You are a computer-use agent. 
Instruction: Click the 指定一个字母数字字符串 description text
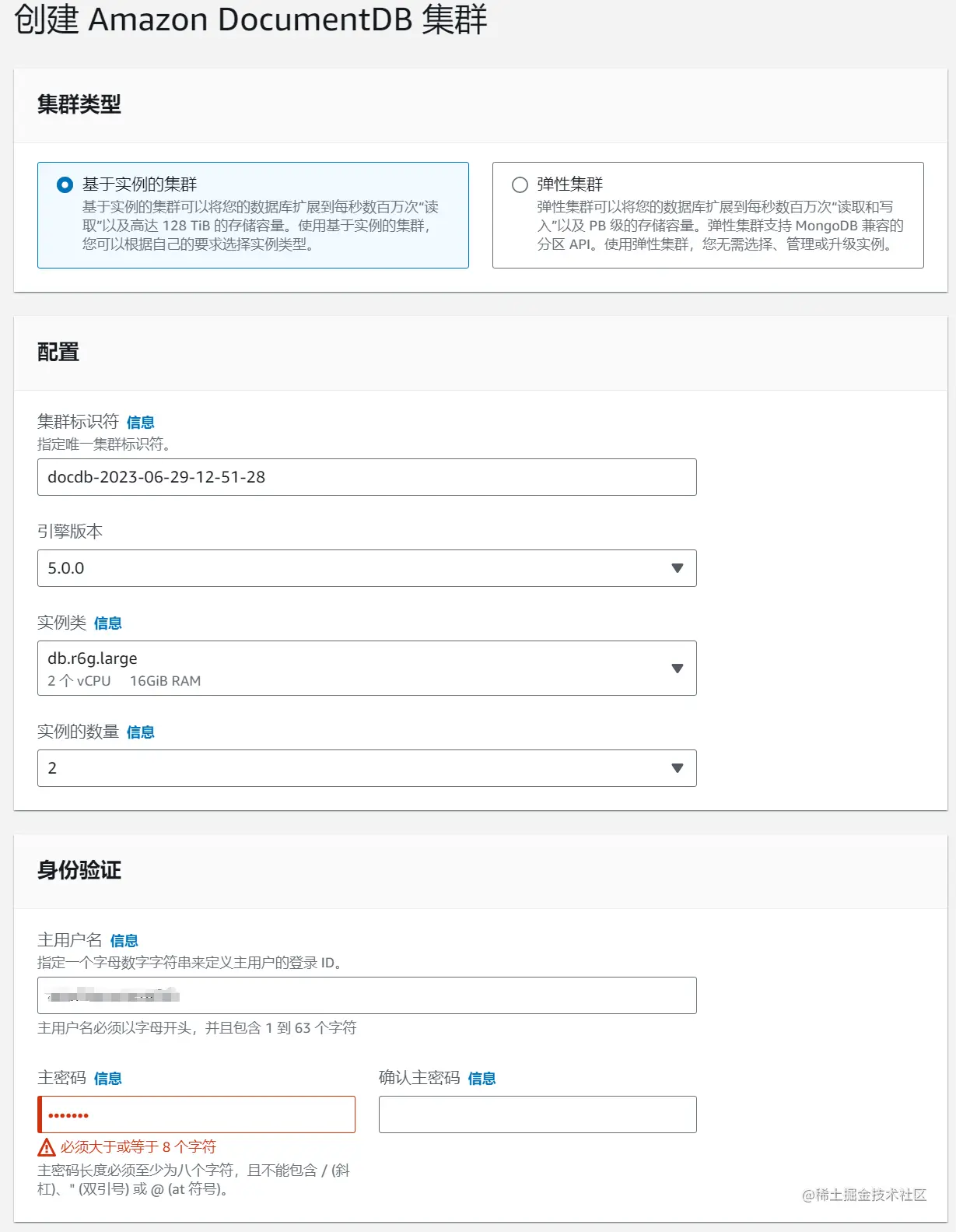tap(190, 963)
